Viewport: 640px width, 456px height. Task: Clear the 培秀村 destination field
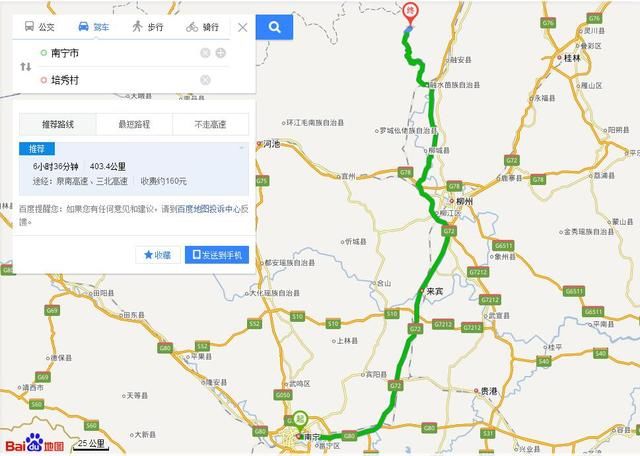tap(205, 80)
